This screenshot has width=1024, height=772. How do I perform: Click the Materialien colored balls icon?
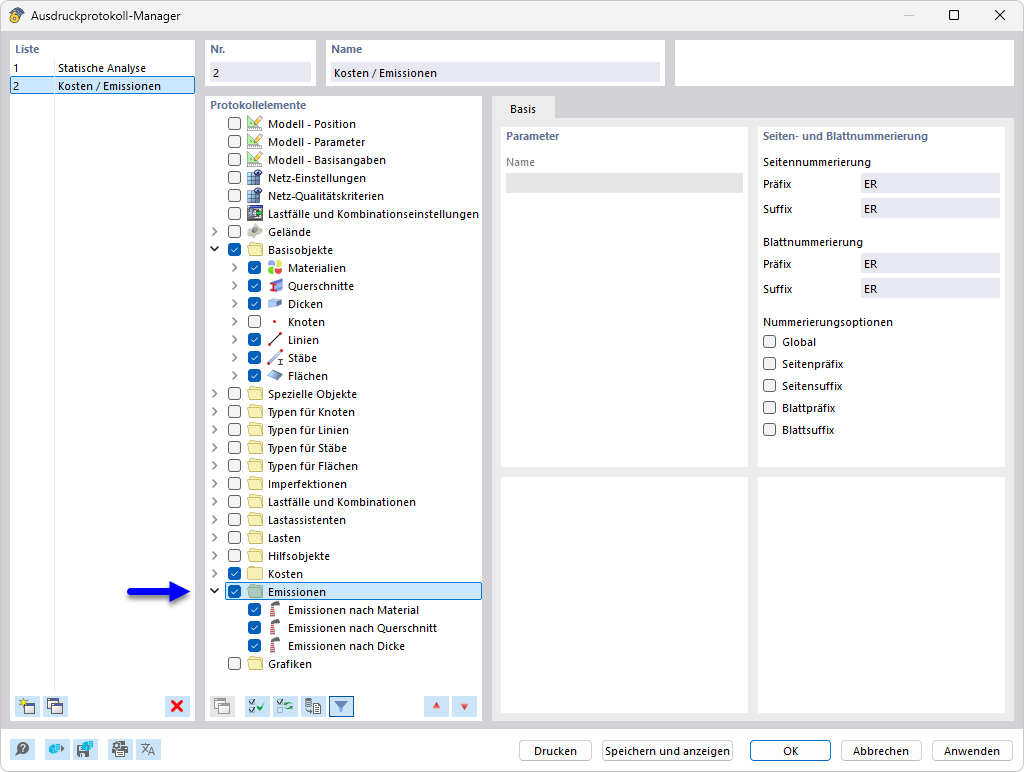tap(275, 268)
